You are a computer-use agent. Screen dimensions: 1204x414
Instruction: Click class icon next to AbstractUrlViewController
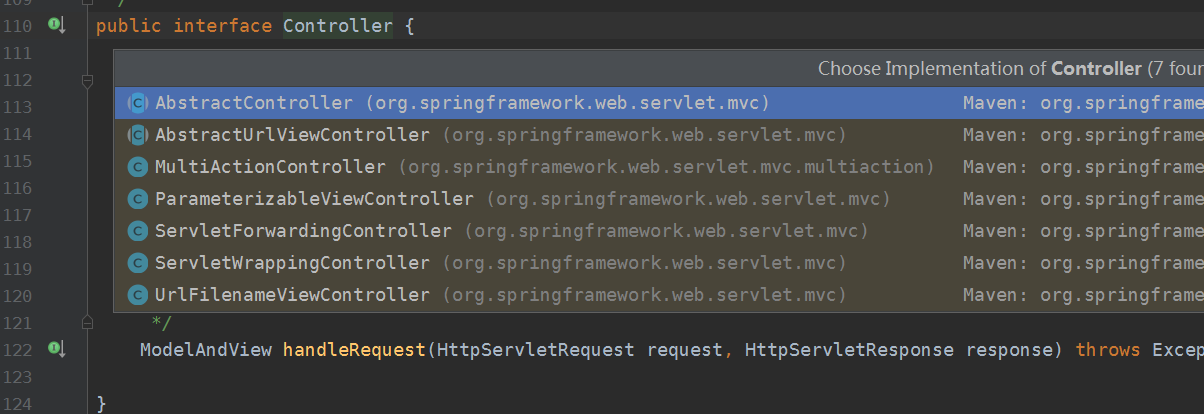pyautogui.click(x=137, y=135)
